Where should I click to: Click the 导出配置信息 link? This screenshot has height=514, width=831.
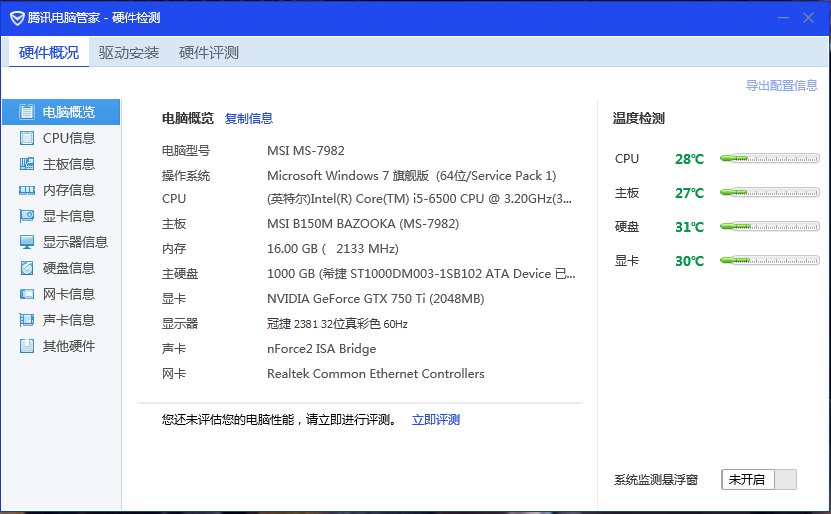781,86
